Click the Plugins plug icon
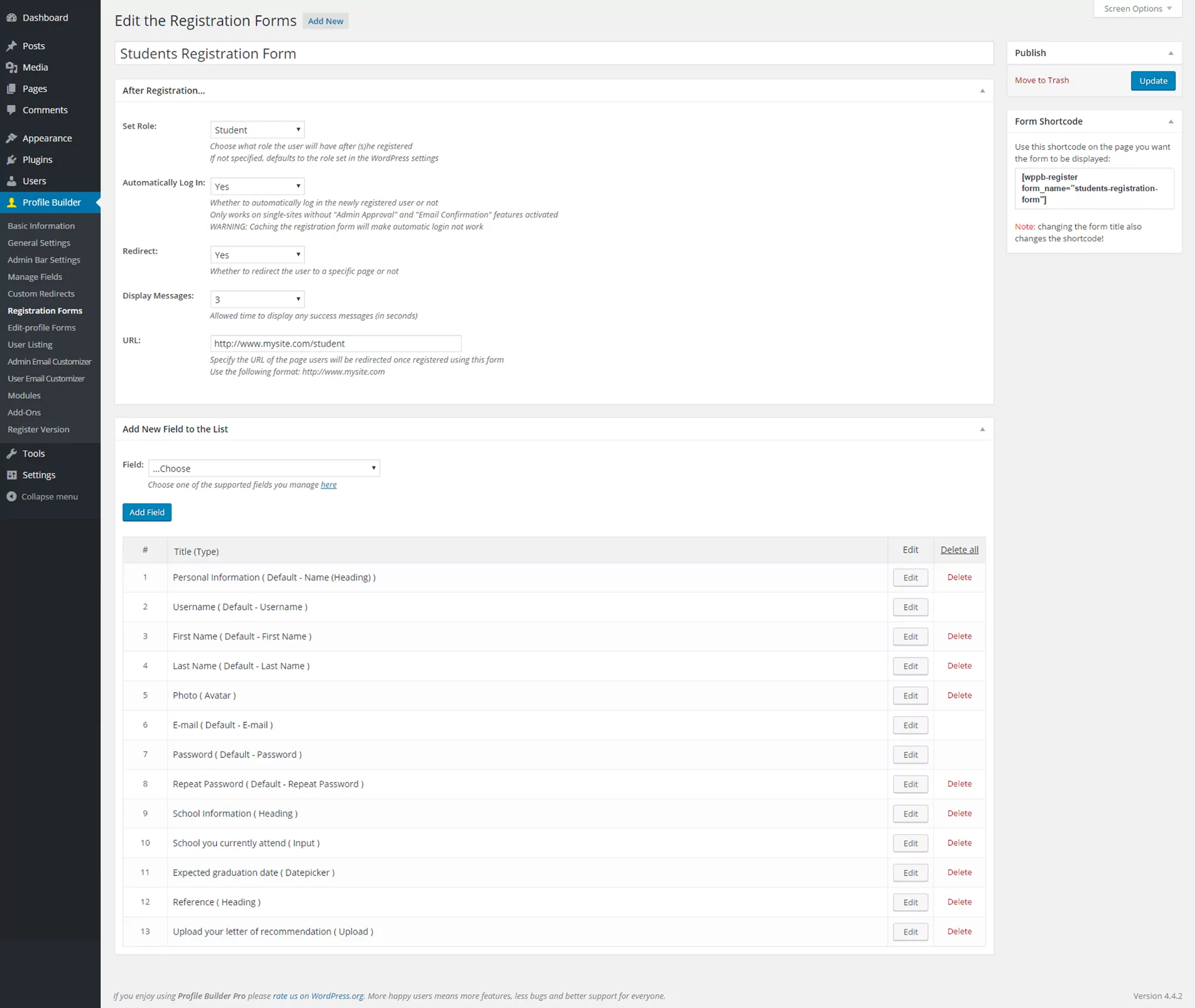 tap(11, 160)
